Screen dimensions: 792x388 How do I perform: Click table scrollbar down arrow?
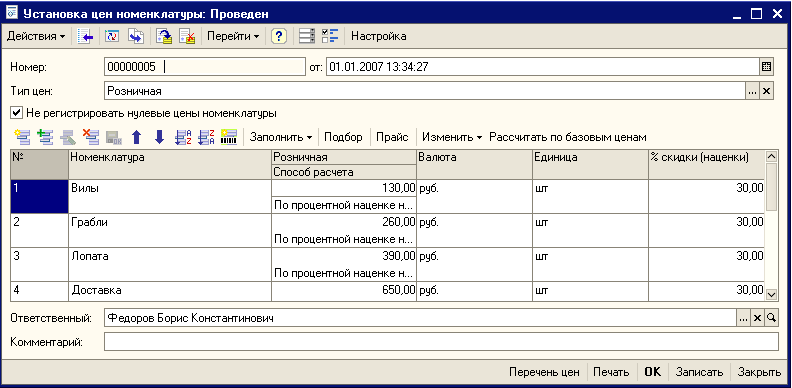(x=771, y=294)
